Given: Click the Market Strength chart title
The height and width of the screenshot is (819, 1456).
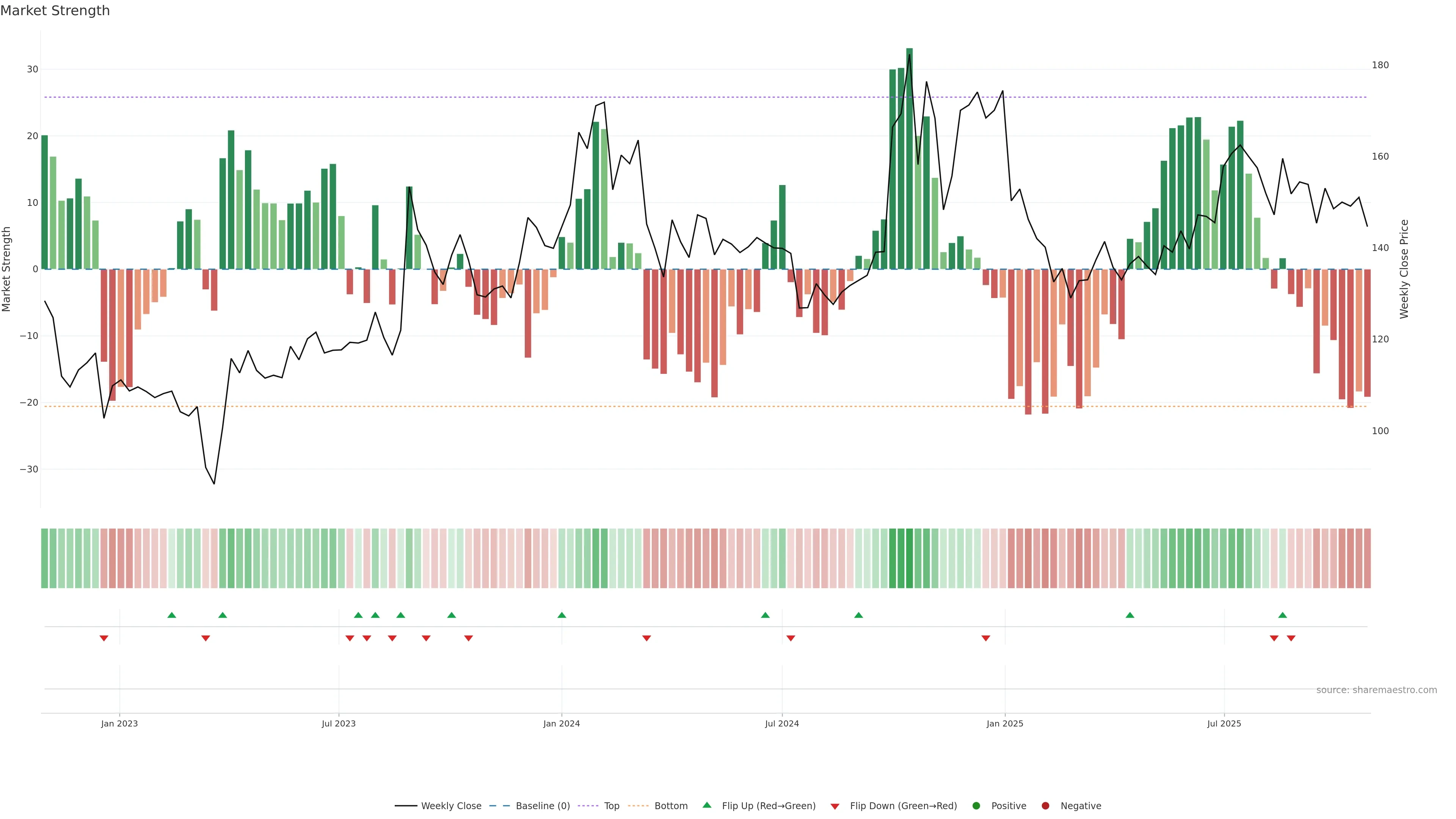Looking at the screenshot, I should click(55, 11).
